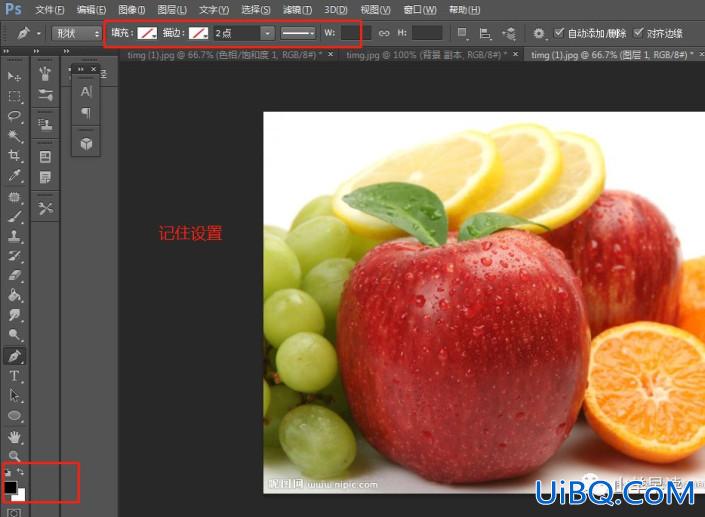Viewport: 705px width, 517px height.
Task: Switch to timg (1).jpg 色相/饱和度 tab
Action: (224, 55)
